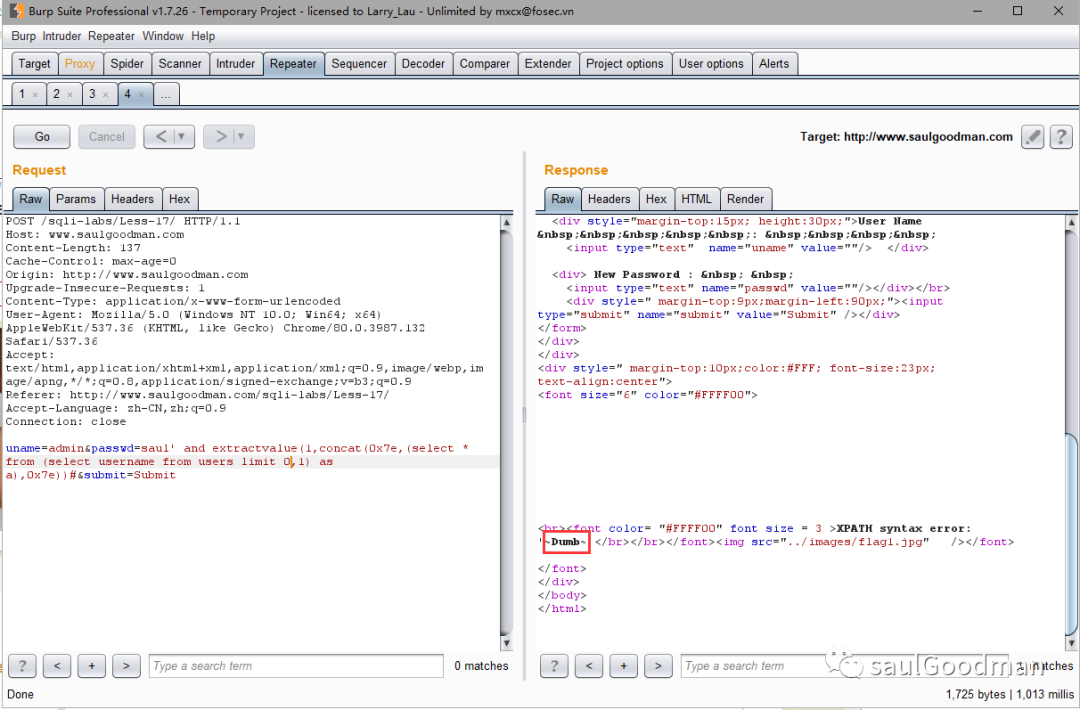The width and height of the screenshot is (1080, 710).
Task: Switch to the Decoder tab
Action: (424, 63)
